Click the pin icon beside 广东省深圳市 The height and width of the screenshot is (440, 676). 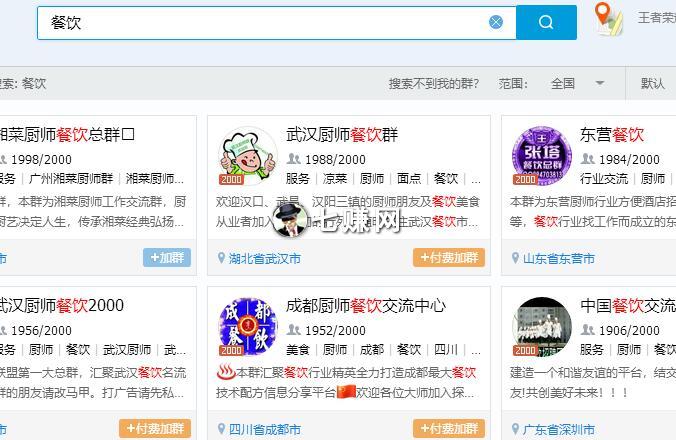515,429
